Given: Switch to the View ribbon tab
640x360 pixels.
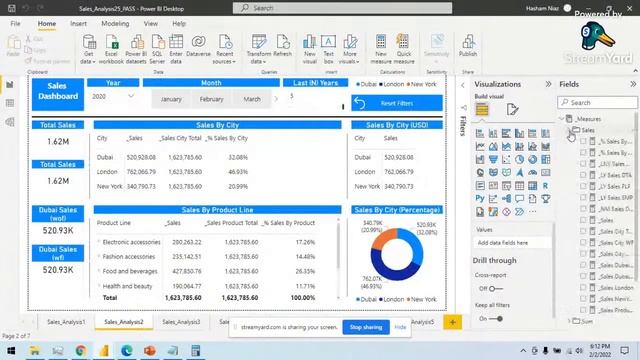Looking at the screenshot, I should (x=151, y=24).
